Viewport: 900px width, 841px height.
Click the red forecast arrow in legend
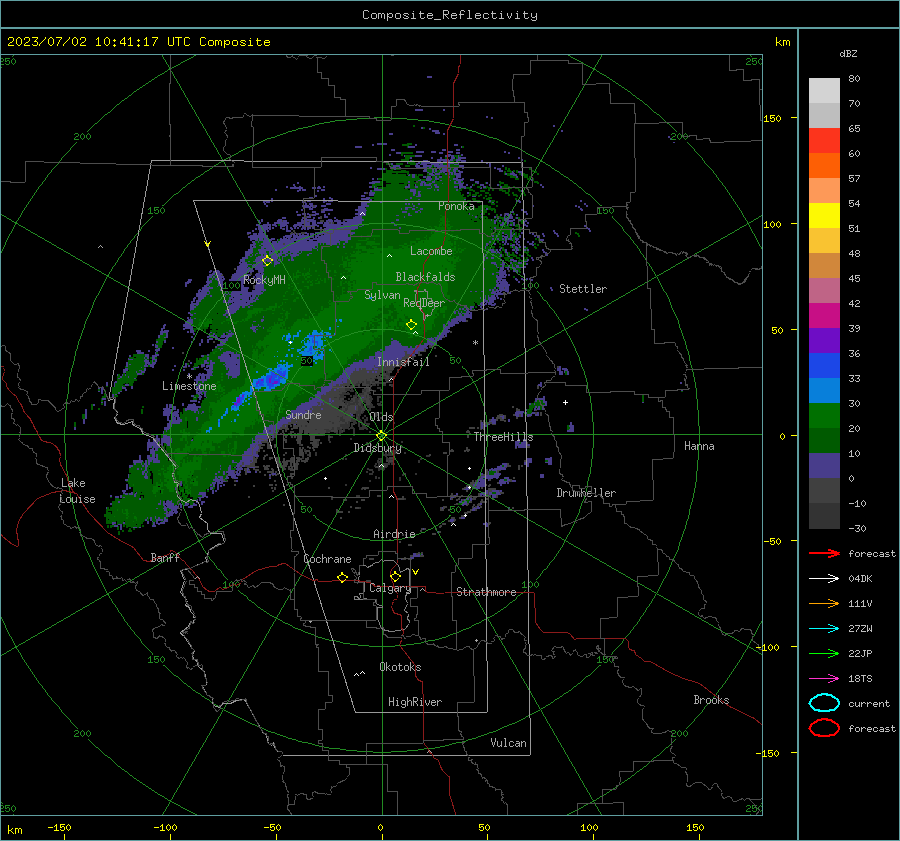[824, 553]
